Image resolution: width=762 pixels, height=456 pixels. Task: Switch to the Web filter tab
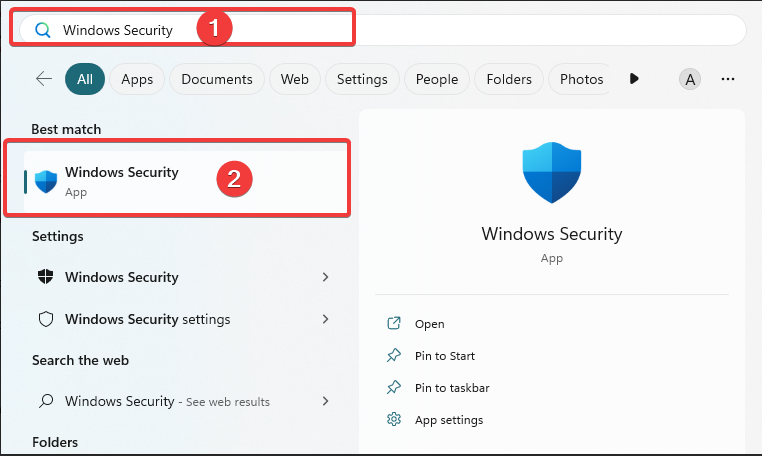(x=294, y=79)
